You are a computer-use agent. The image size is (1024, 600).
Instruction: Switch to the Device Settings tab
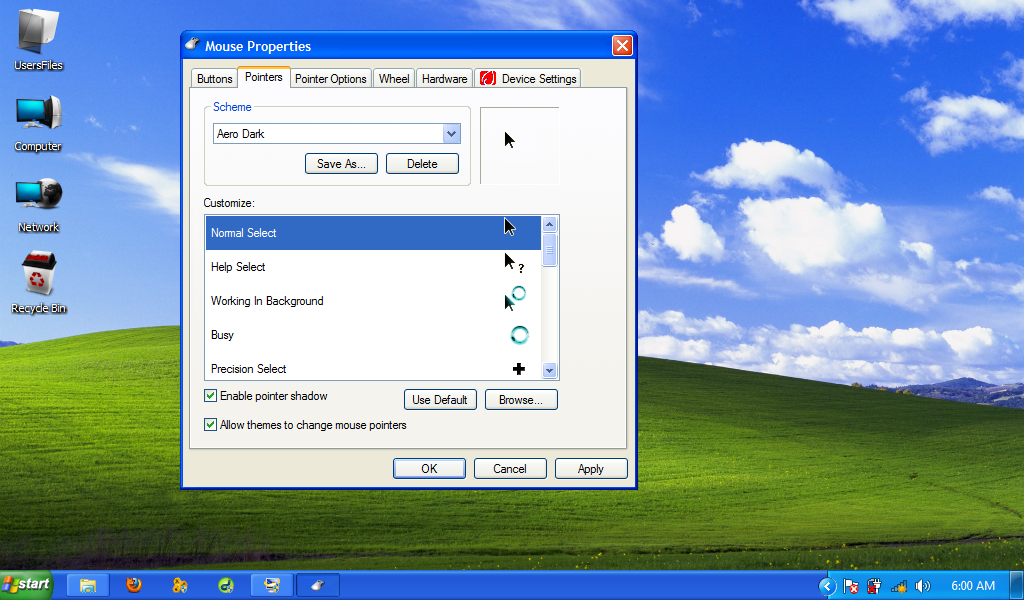click(x=528, y=78)
